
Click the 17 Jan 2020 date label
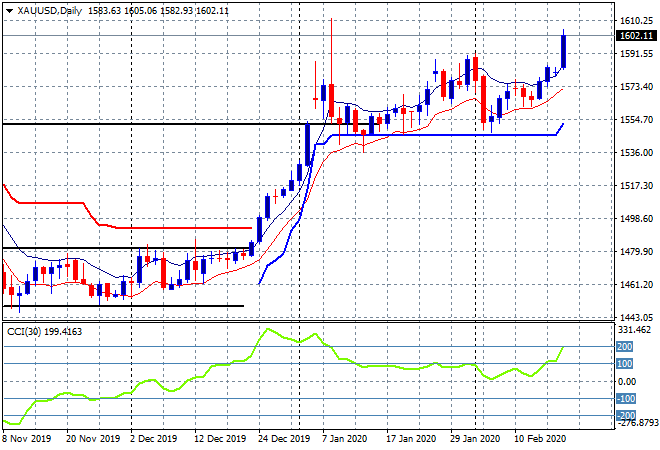click(411, 439)
